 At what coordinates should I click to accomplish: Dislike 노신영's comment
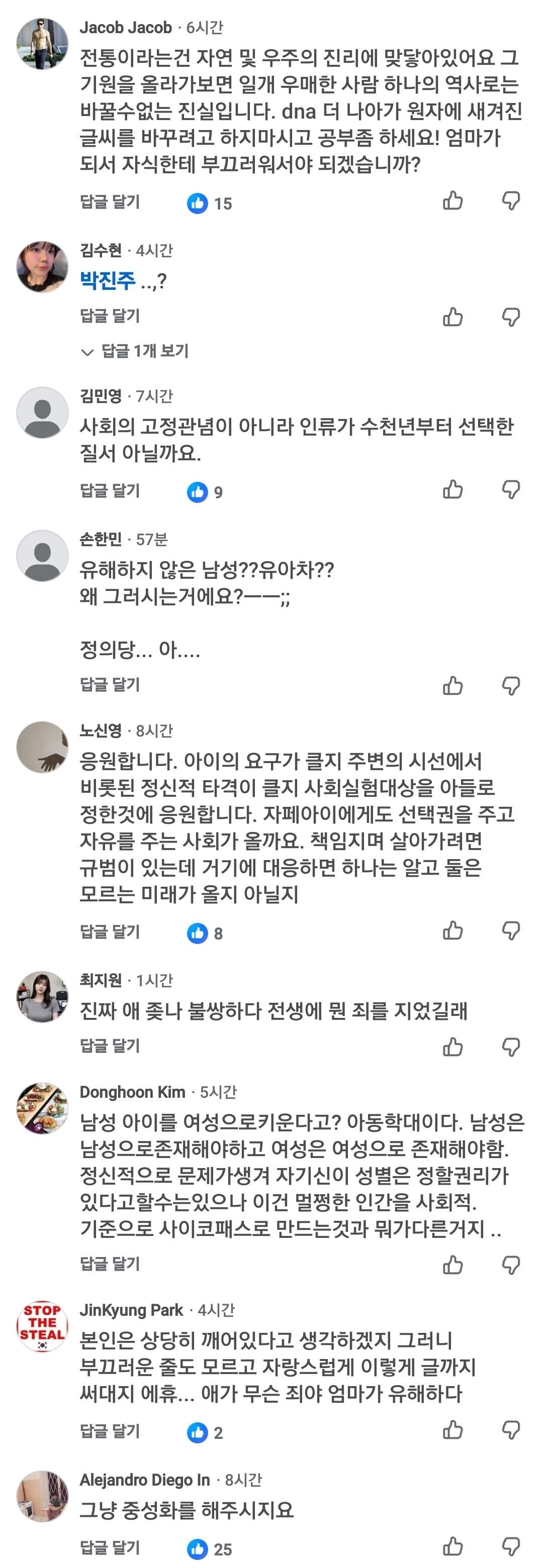click(510, 930)
